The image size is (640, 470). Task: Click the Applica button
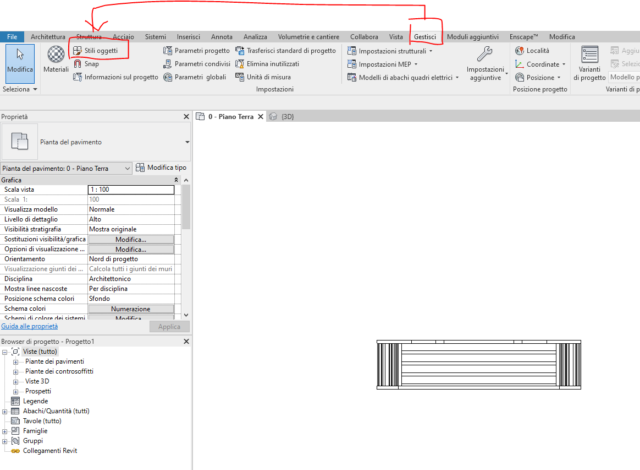tap(169, 327)
